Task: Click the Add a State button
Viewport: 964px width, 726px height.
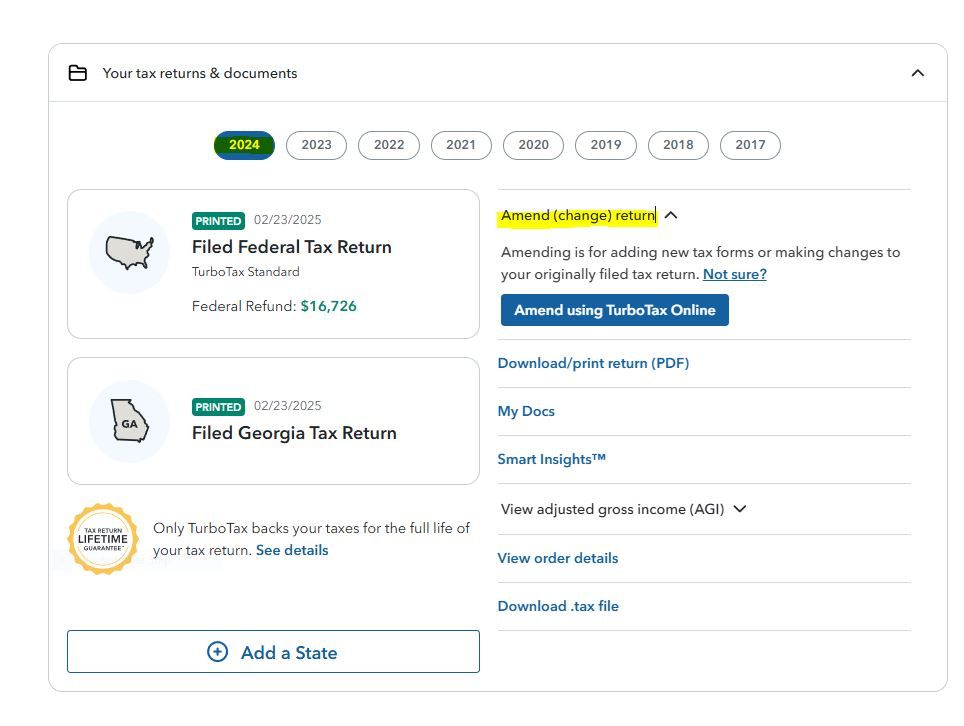Action: pos(274,652)
